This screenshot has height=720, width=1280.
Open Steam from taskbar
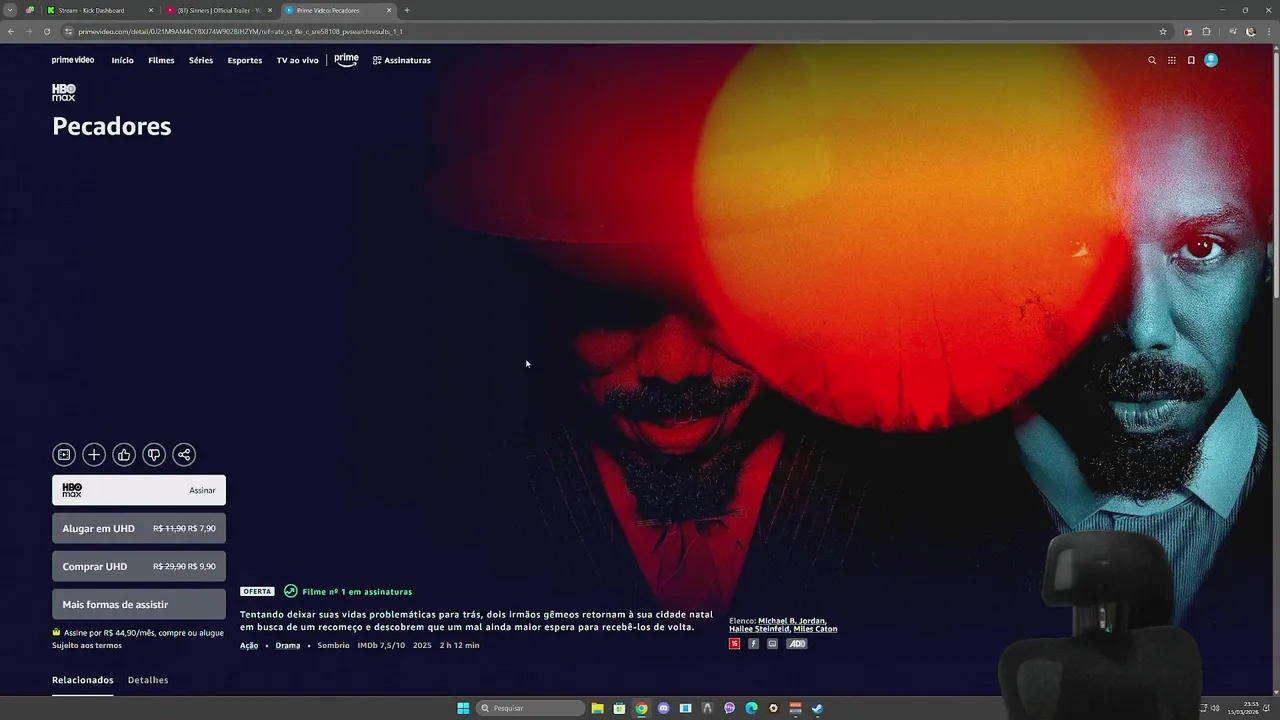click(817, 708)
